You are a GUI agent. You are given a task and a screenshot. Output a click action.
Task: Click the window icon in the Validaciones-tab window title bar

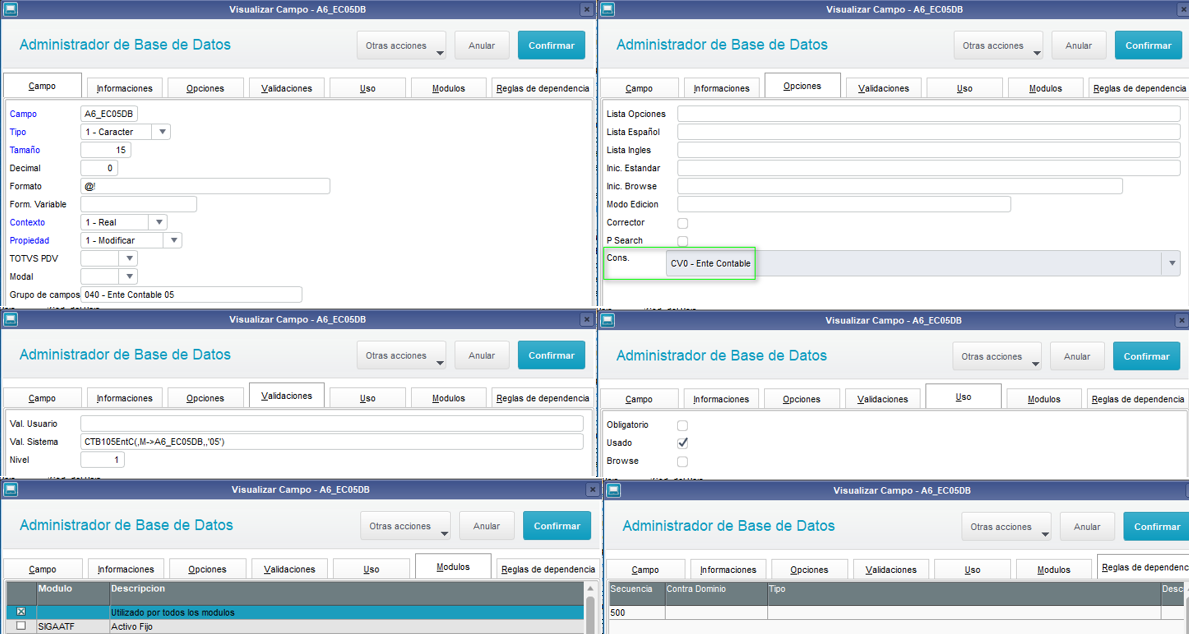(x=11, y=319)
